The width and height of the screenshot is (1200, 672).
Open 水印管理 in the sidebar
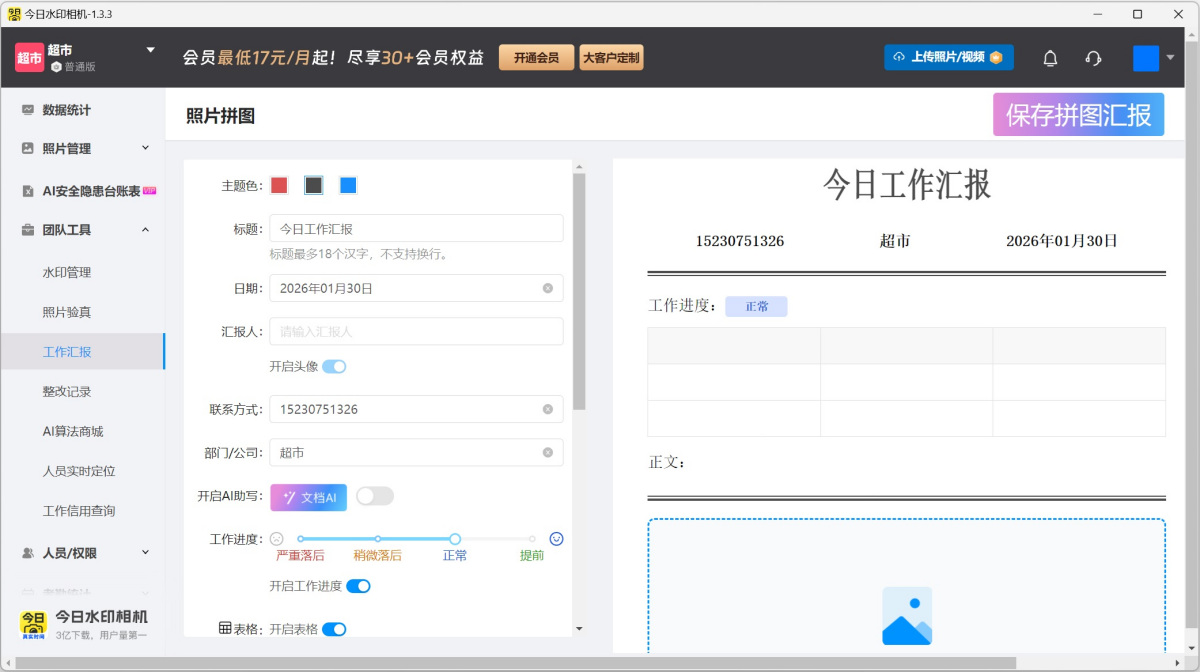[x=67, y=272]
